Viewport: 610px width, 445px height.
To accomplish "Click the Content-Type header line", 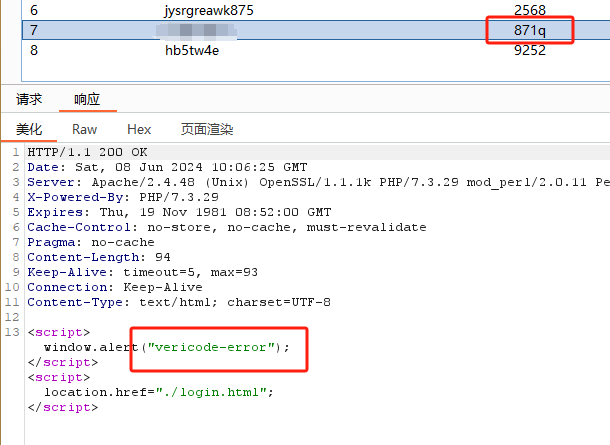I will 179,302.
